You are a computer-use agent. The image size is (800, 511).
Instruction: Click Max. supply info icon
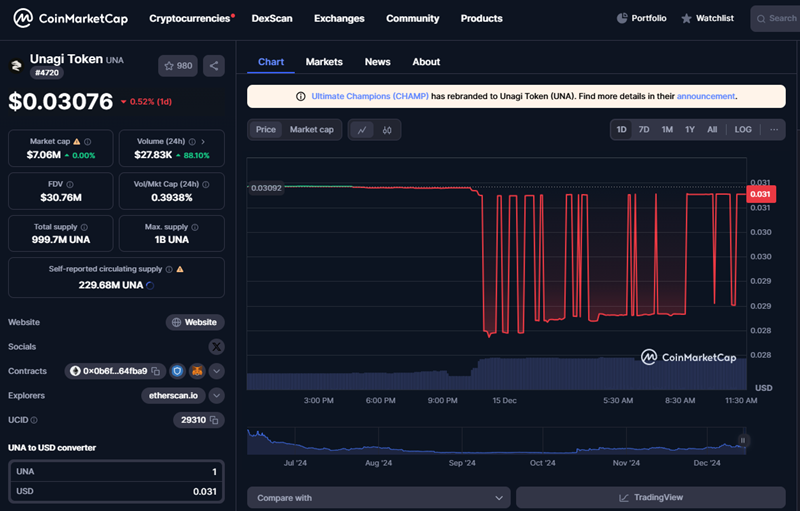point(195,227)
